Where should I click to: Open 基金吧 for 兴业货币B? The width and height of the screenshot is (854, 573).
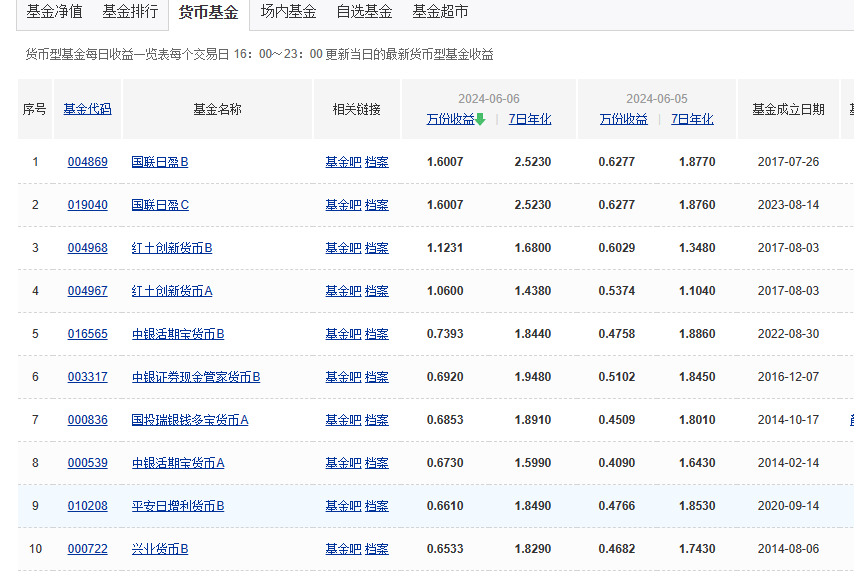tap(343, 549)
